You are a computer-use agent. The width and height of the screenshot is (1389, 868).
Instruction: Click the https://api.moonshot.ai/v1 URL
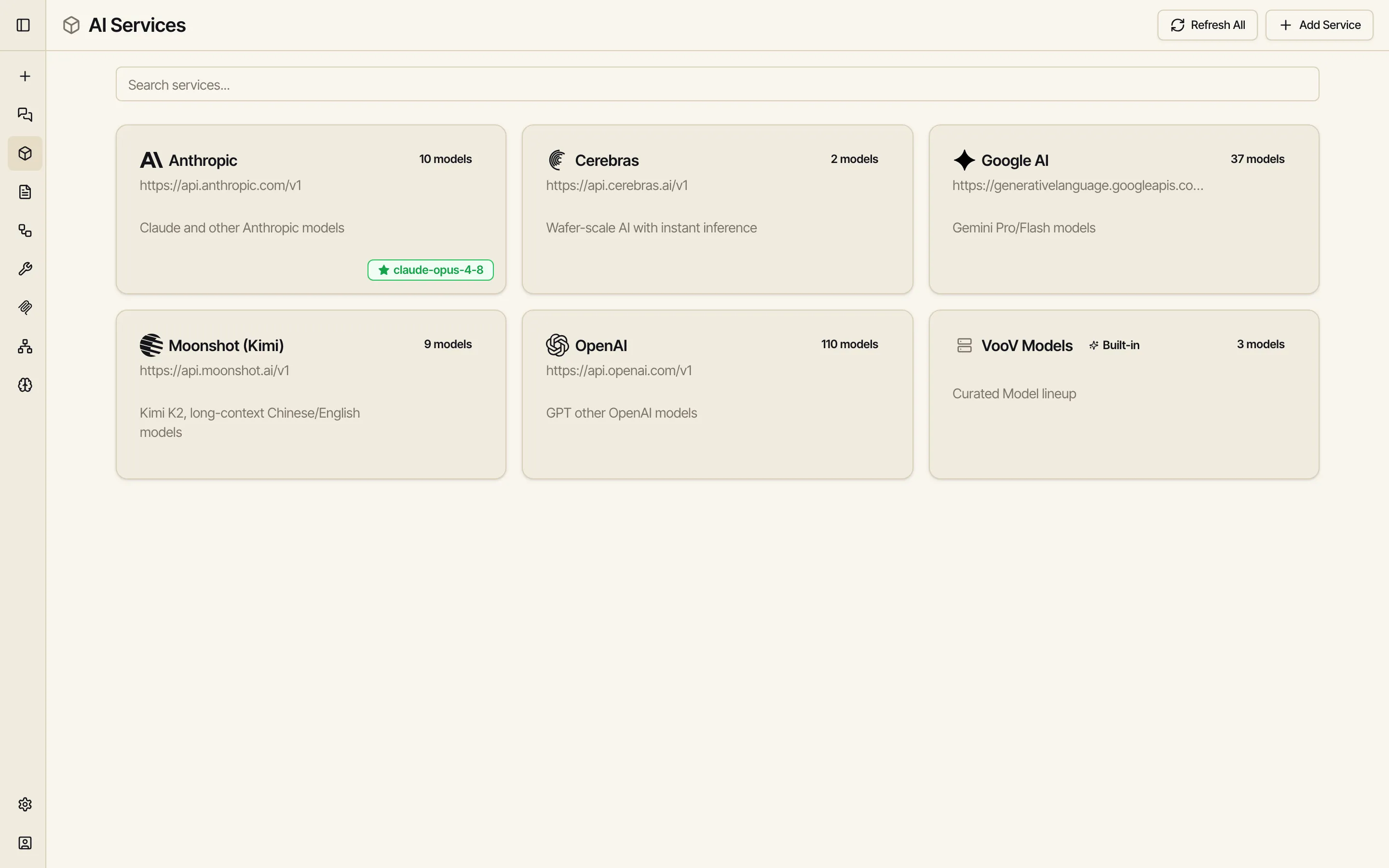[x=214, y=370]
